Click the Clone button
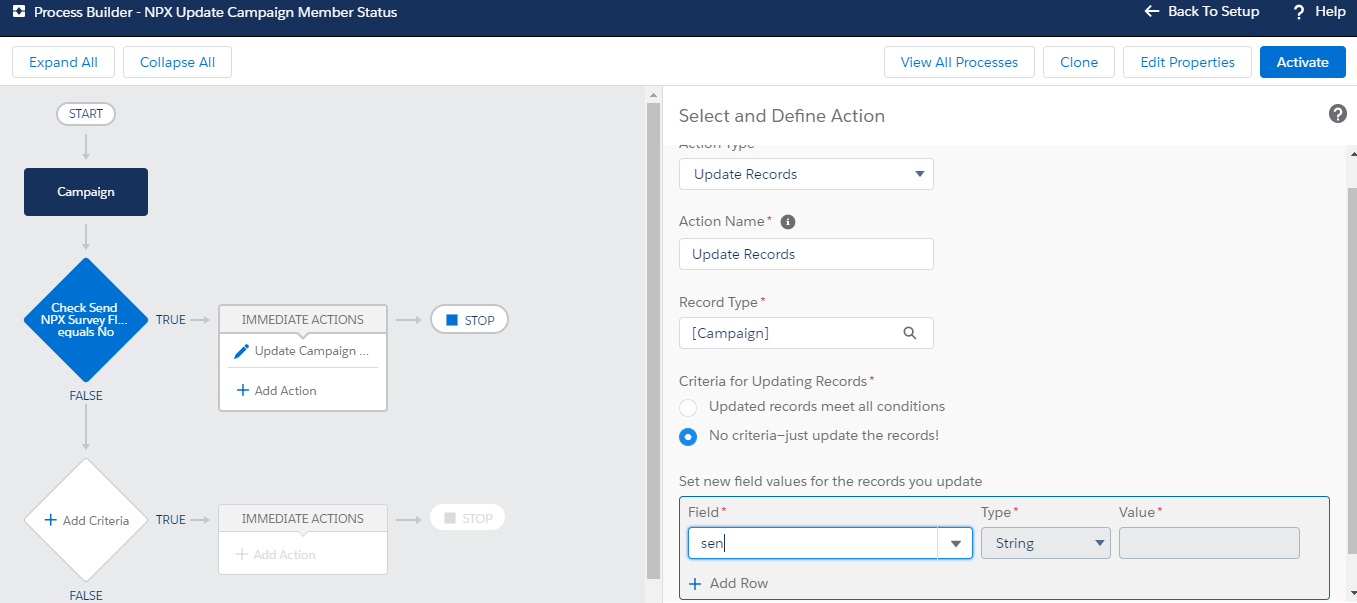This screenshot has height=603, width=1357. [x=1079, y=62]
